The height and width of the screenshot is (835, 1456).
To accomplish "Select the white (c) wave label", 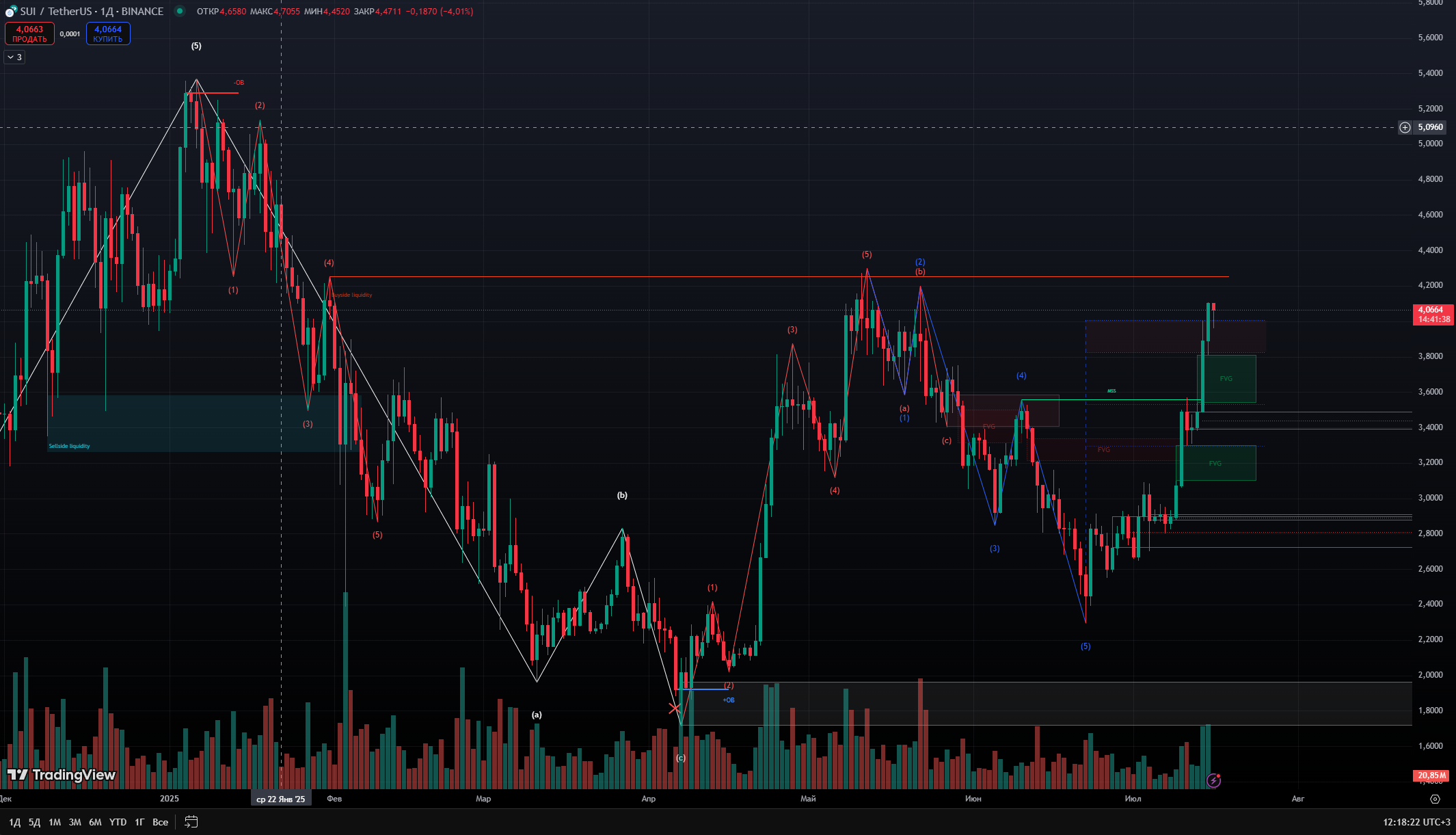I will pos(681,758).
